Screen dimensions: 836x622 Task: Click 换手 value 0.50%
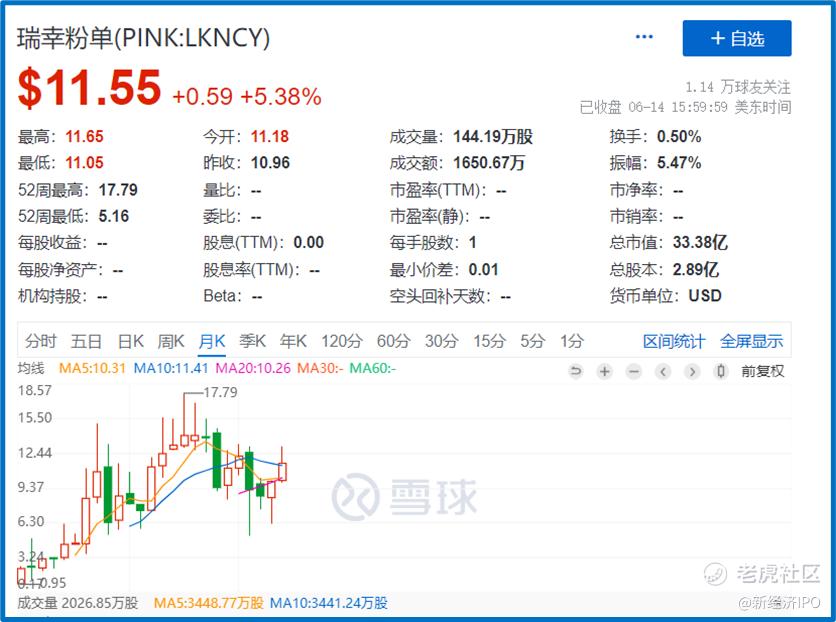coord(679,136)
